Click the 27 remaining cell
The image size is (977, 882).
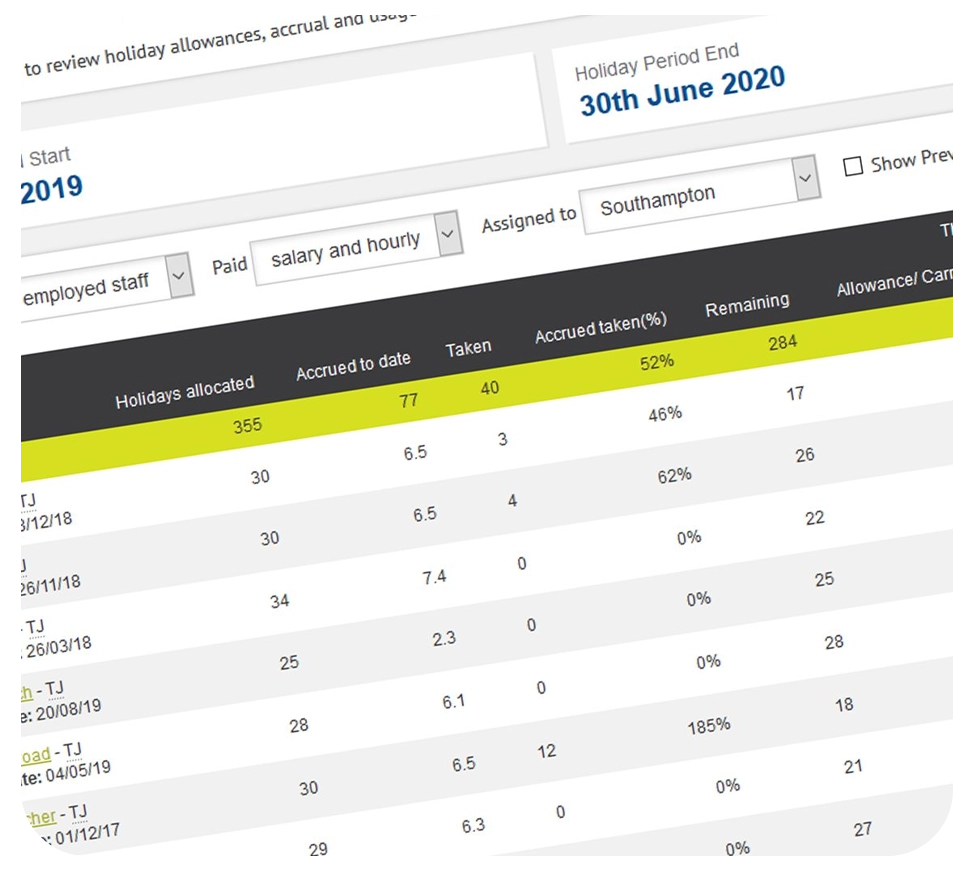click(862, 830)
